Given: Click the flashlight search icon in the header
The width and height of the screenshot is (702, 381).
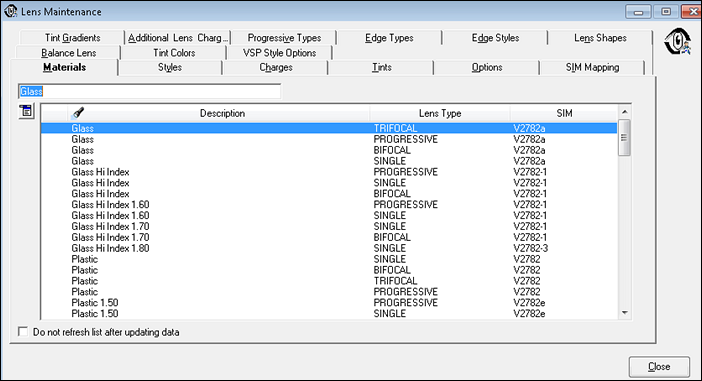Looking at the screenshot, I should (x=78, y=113).
